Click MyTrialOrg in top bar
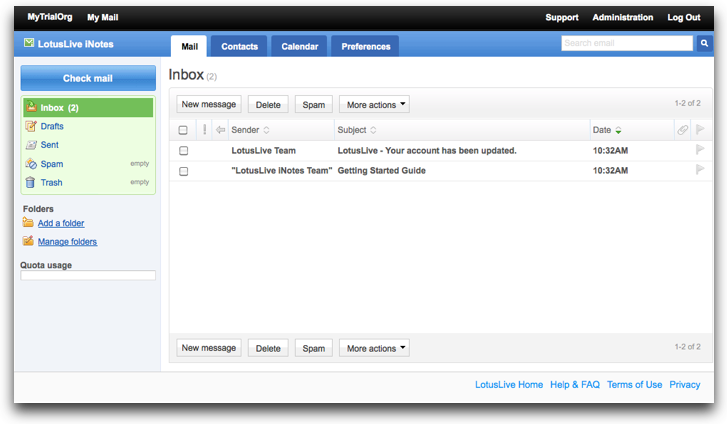727x424 pixels. tap(50, 17)
